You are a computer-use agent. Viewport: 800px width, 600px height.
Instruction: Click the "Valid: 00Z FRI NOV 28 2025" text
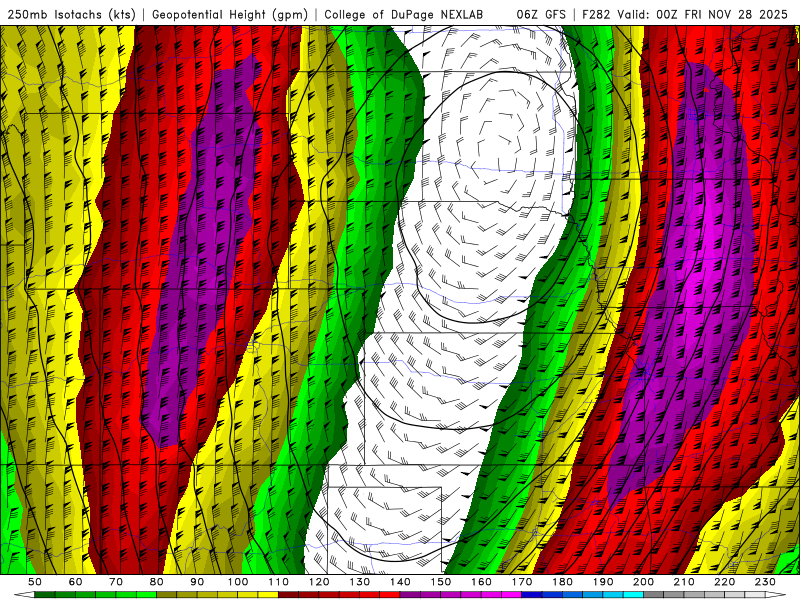[x=702, y=14]
